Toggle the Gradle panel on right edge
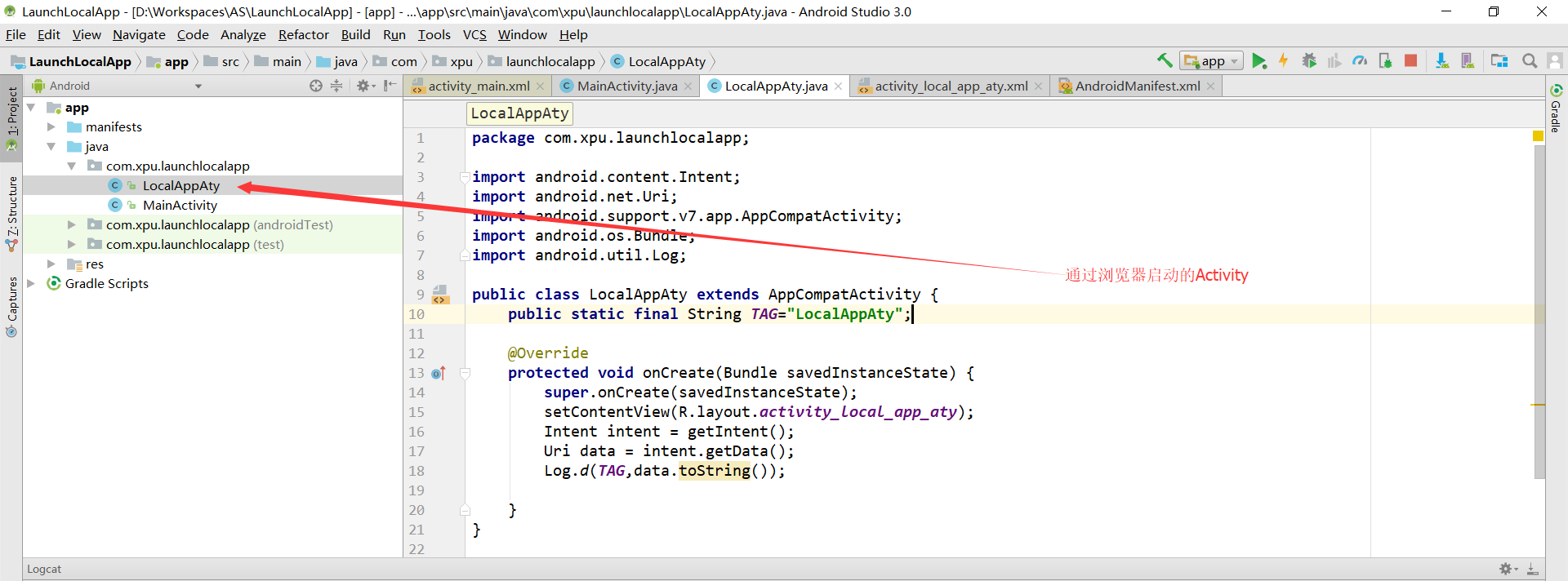The height and width of the screenshot is (581, 1568). (x=1556, y=110)
